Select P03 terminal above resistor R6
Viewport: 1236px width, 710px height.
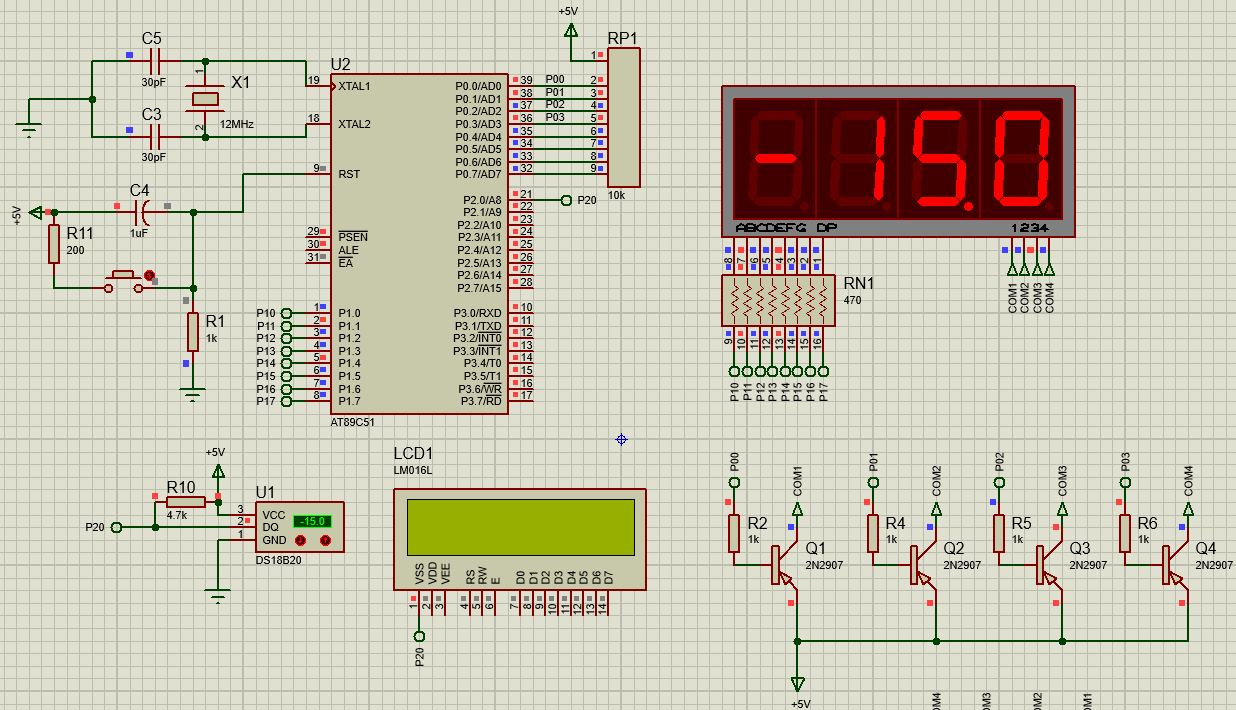(1125, 482)
